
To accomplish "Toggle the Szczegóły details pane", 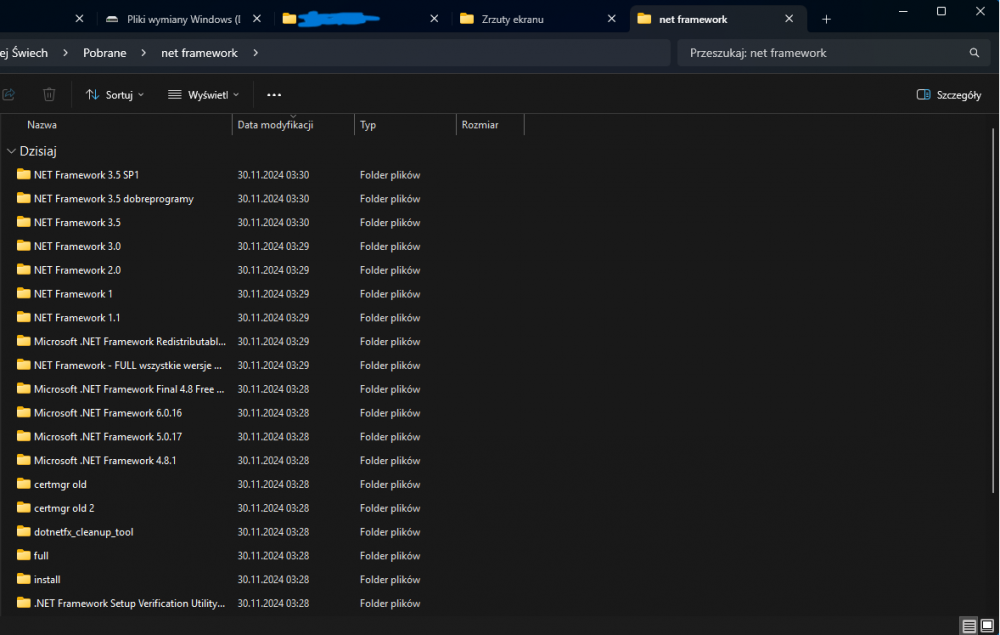I will [x=949, y=94].
